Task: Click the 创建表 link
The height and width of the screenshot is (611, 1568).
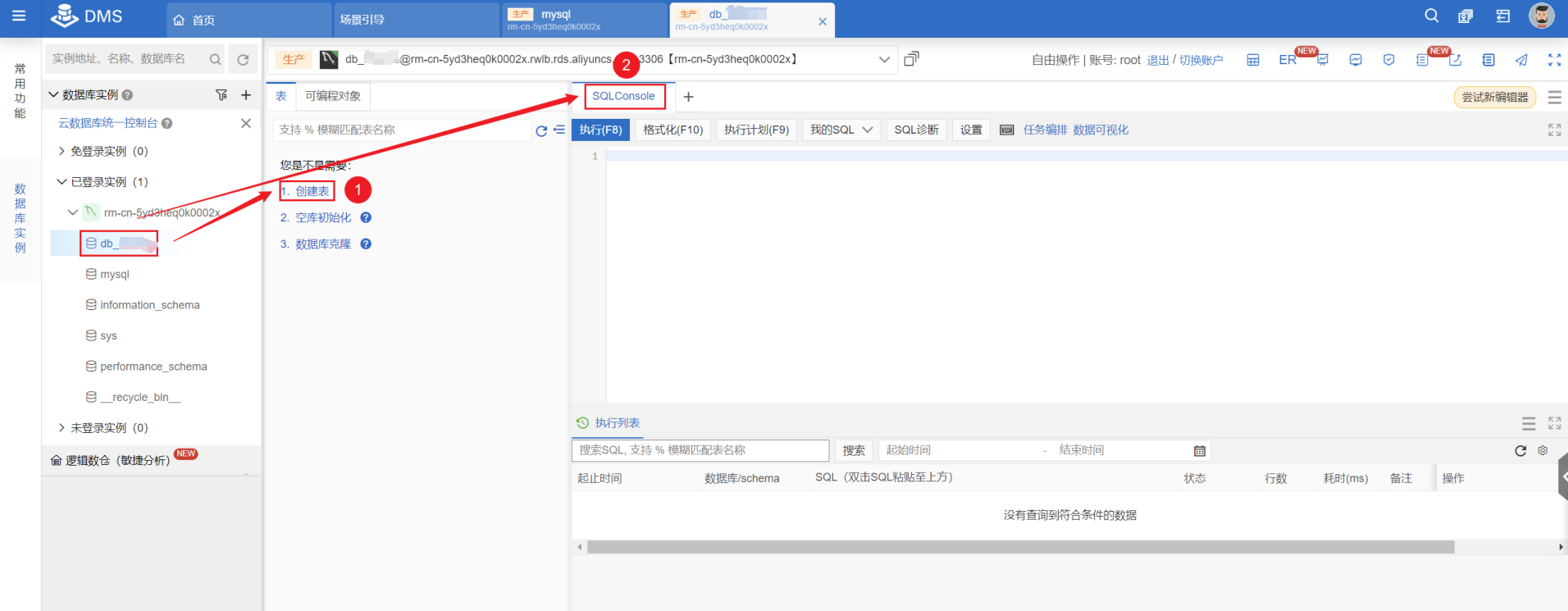Action: [312, 191]
